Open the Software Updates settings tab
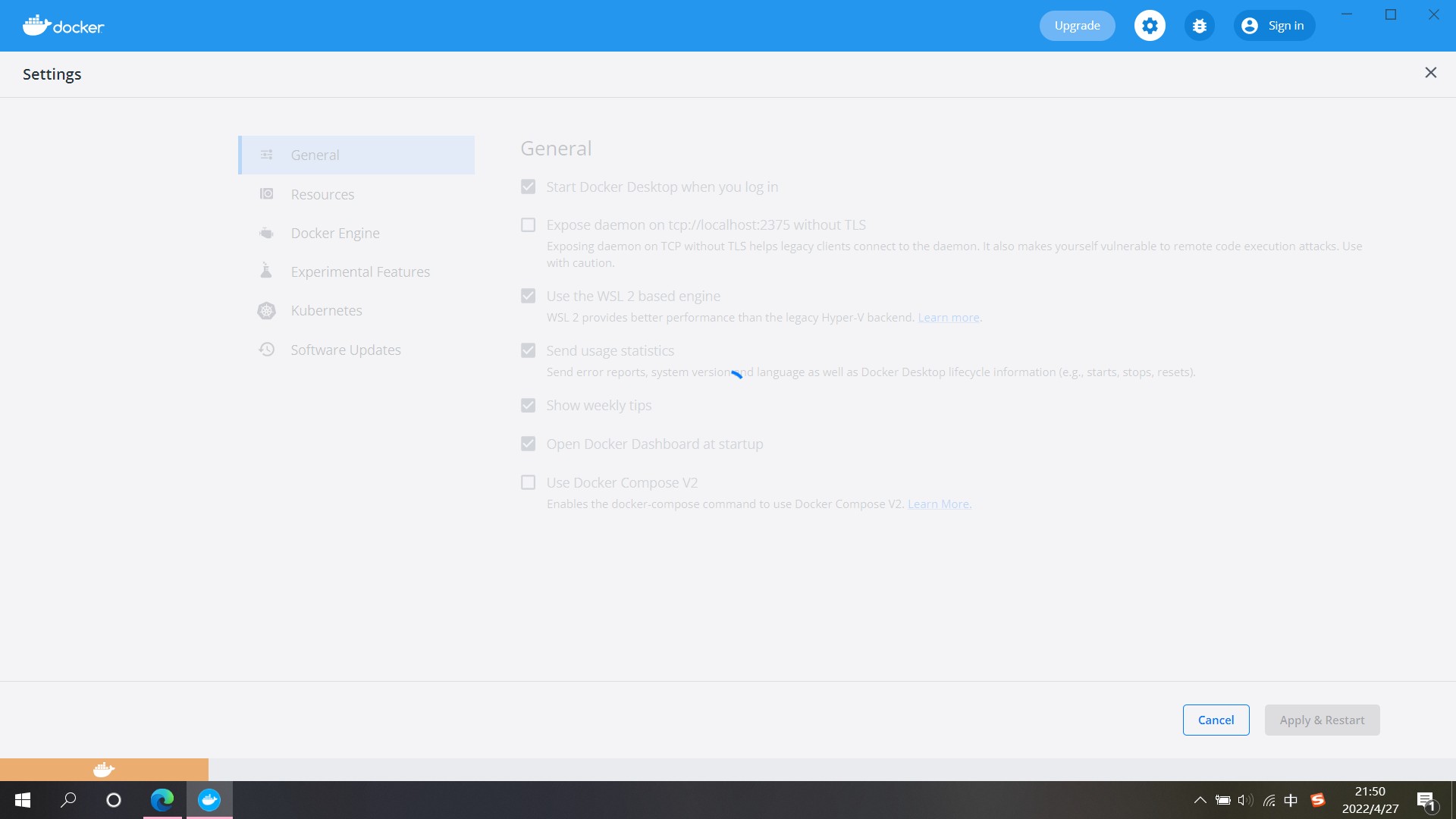The width and height of the screenshot is (1456, 819). (356, 350)
